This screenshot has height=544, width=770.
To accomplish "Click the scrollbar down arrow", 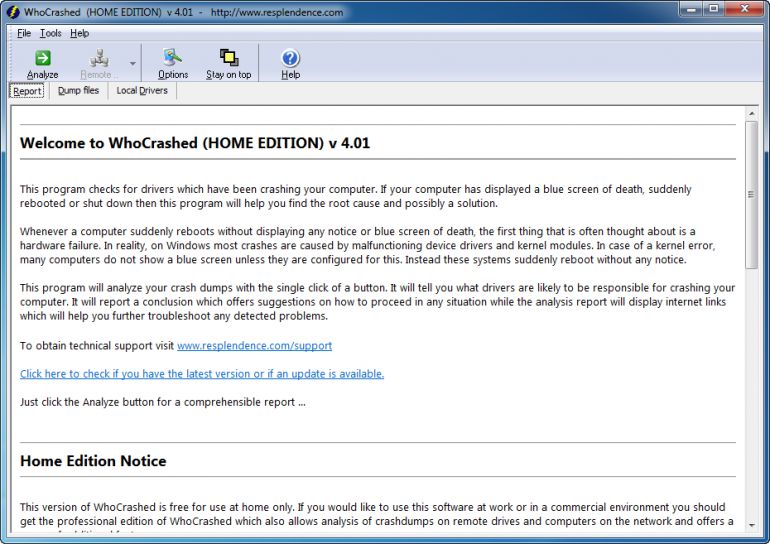I will 751,525.
